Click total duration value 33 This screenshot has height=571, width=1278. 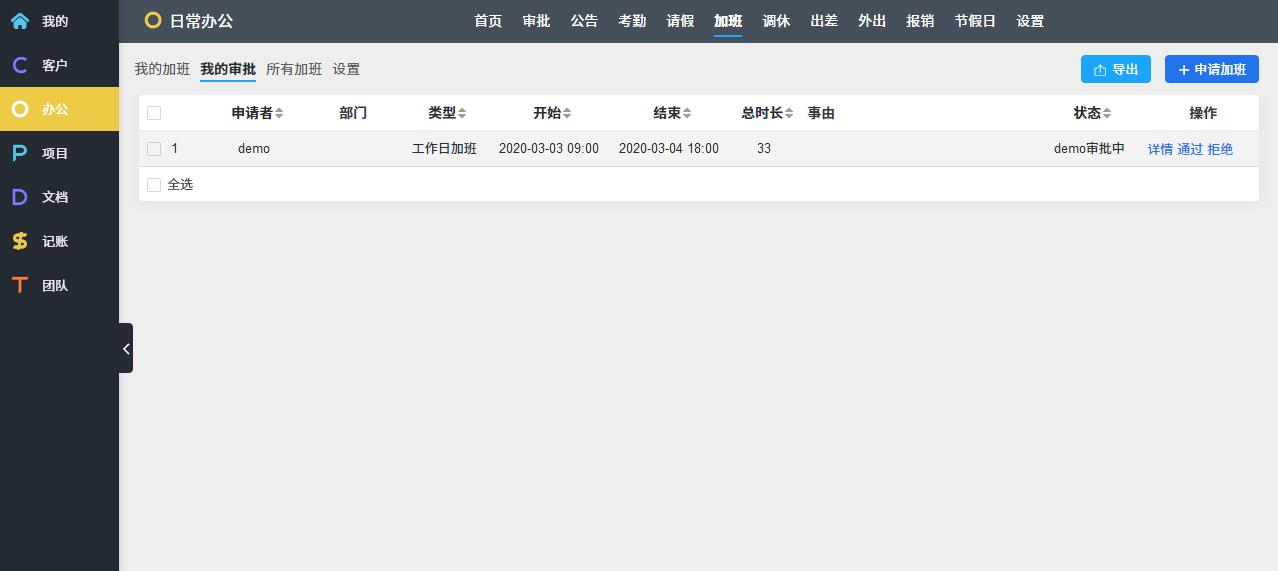(764, 149)
